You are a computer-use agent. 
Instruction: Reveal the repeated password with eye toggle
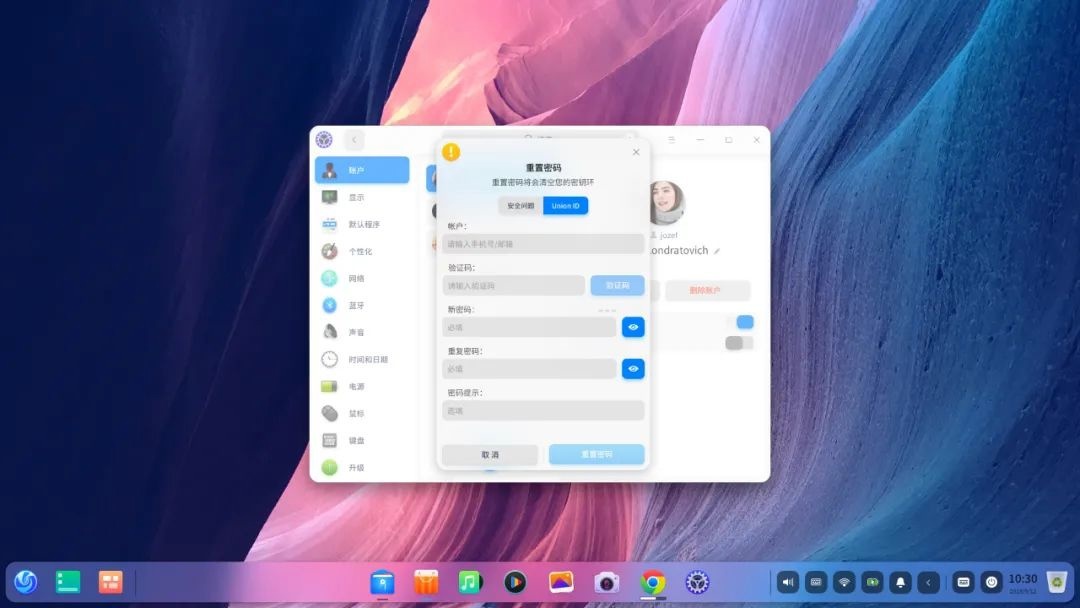(631, 369)
